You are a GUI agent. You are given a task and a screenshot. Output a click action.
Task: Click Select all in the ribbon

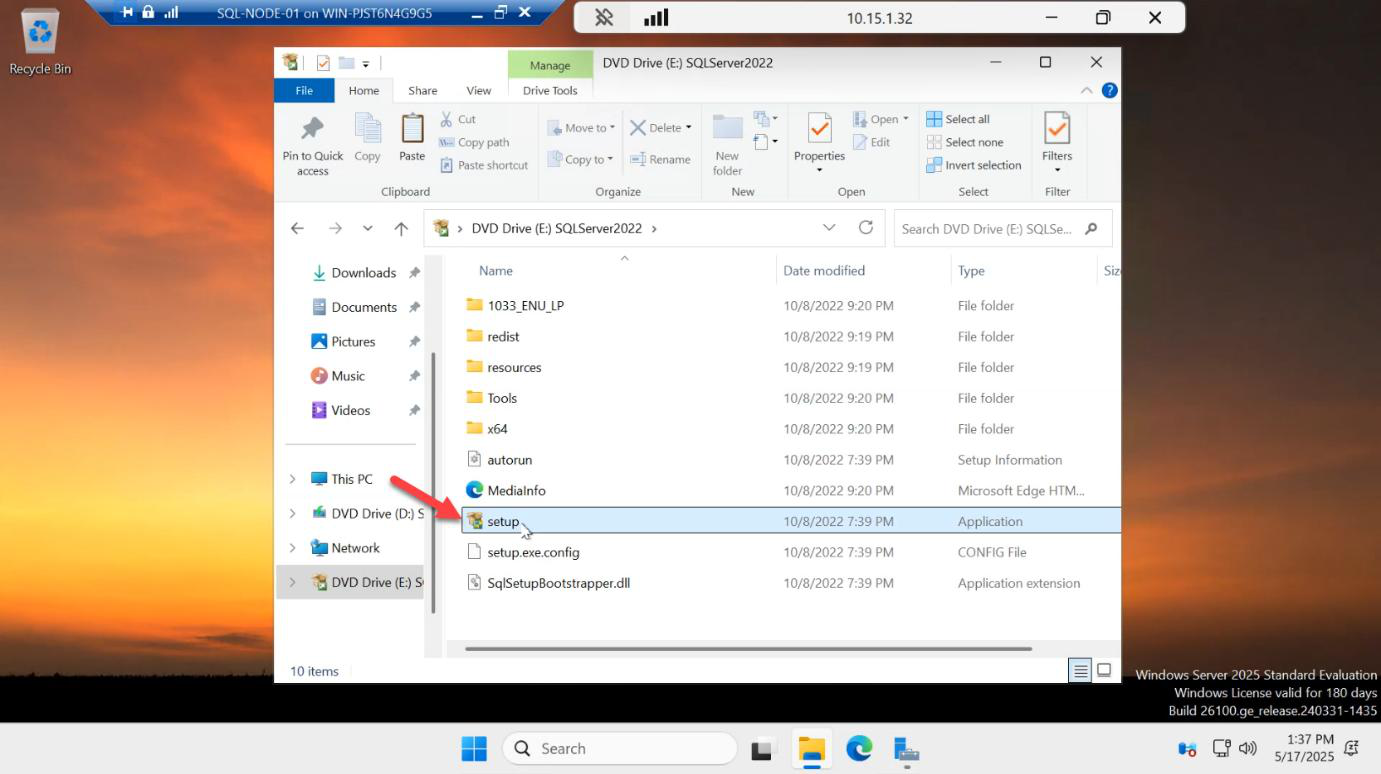[958, 119]
